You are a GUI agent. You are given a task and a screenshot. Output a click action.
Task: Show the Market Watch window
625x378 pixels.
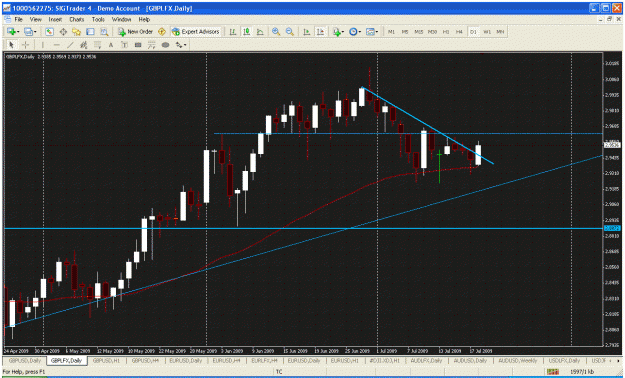tap(49, 32)
